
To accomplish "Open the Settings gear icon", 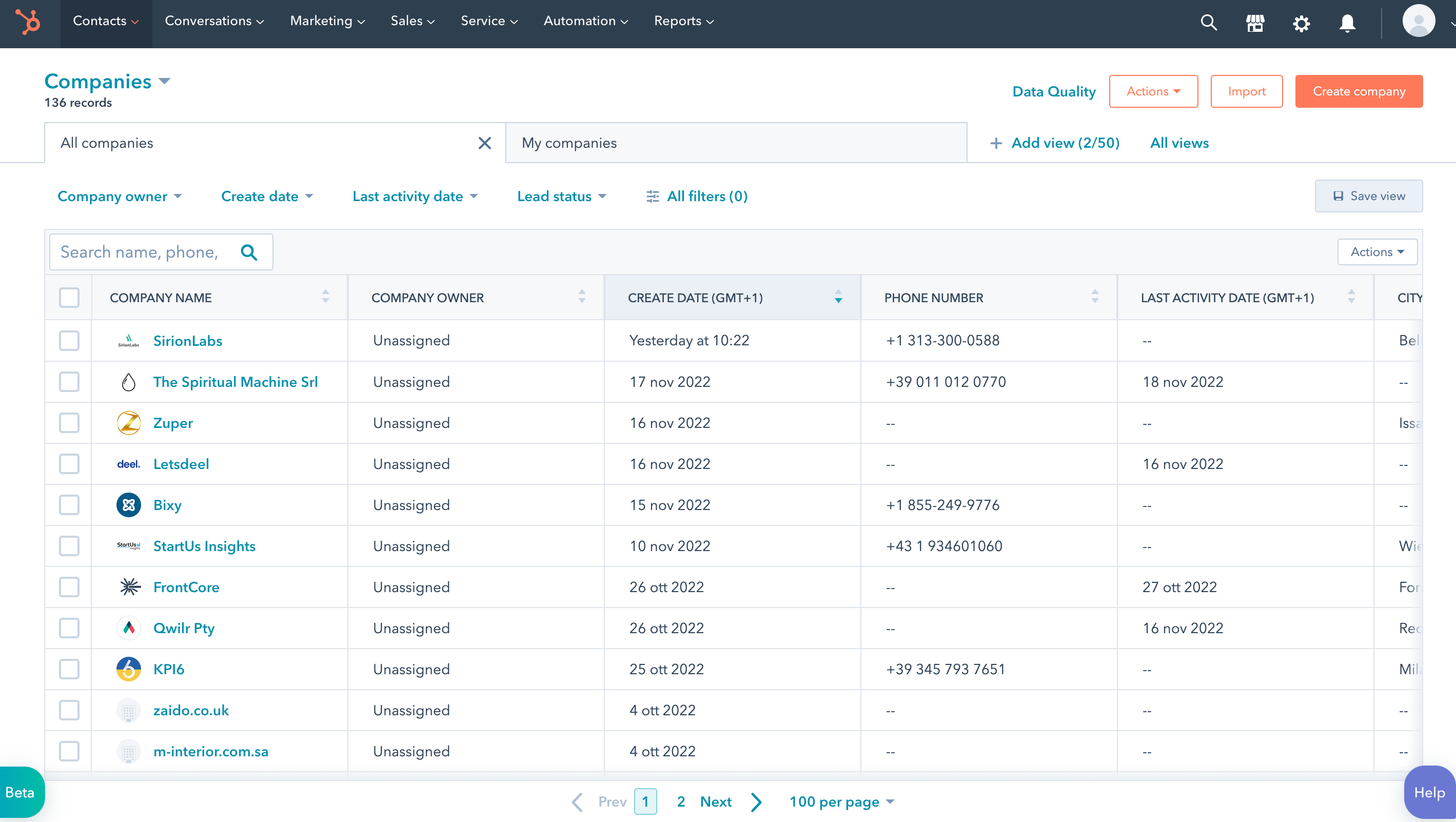I will [1301, 23].
